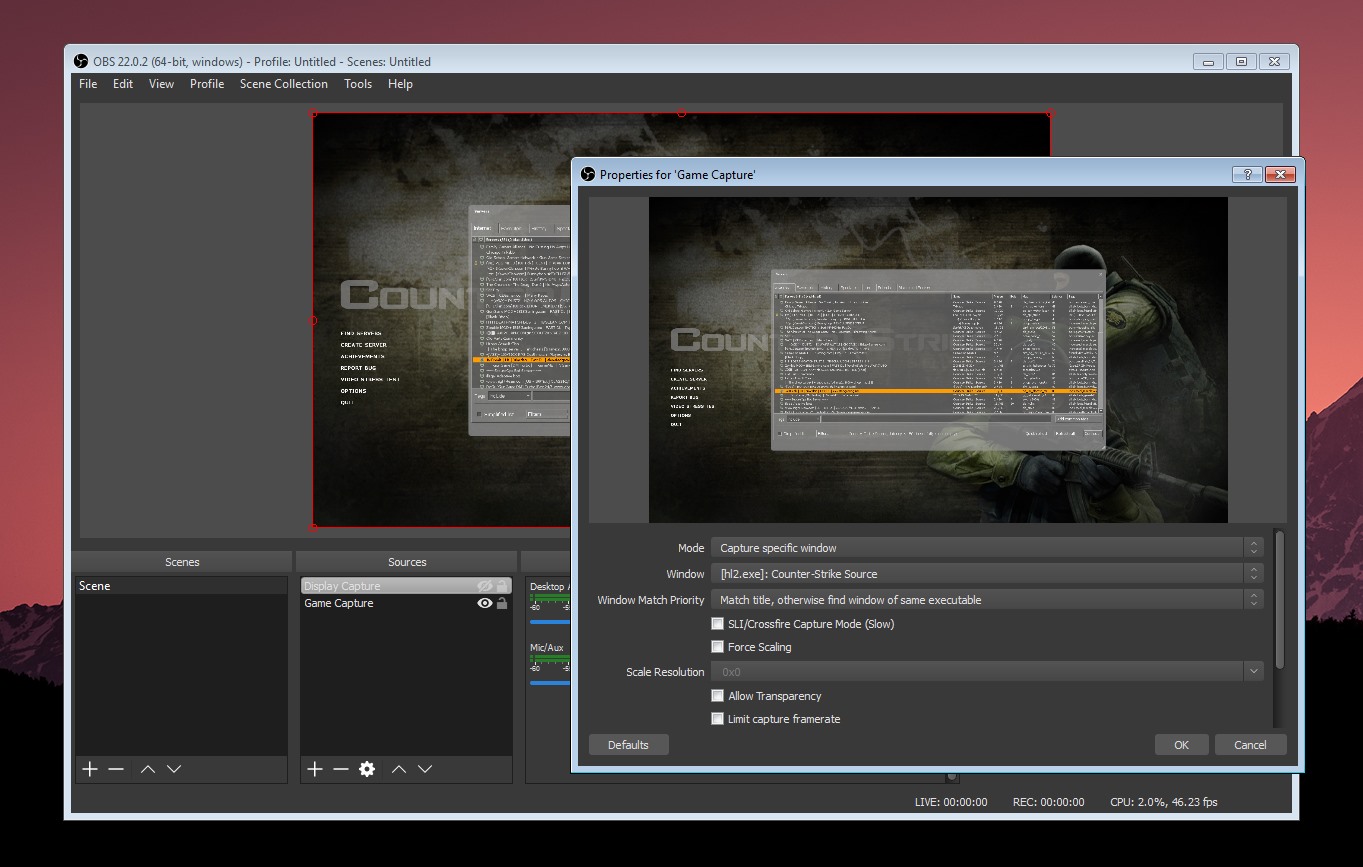Open source properties via the gear icon
Viewport: 1363px width, 867px height.
click(x=367, y=769)
